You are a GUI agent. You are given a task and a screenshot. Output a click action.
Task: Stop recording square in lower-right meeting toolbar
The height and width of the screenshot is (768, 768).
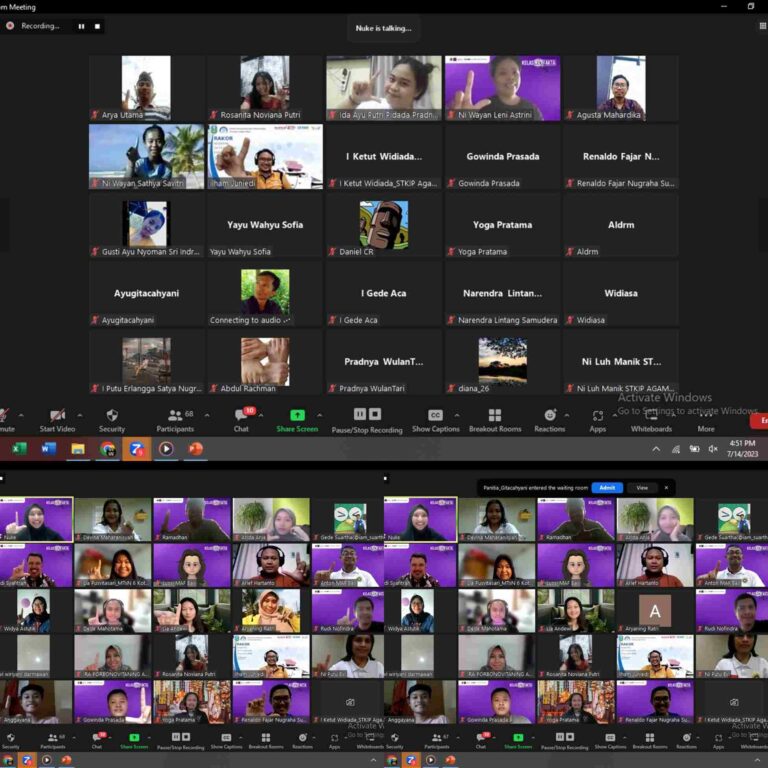(570, 737)
